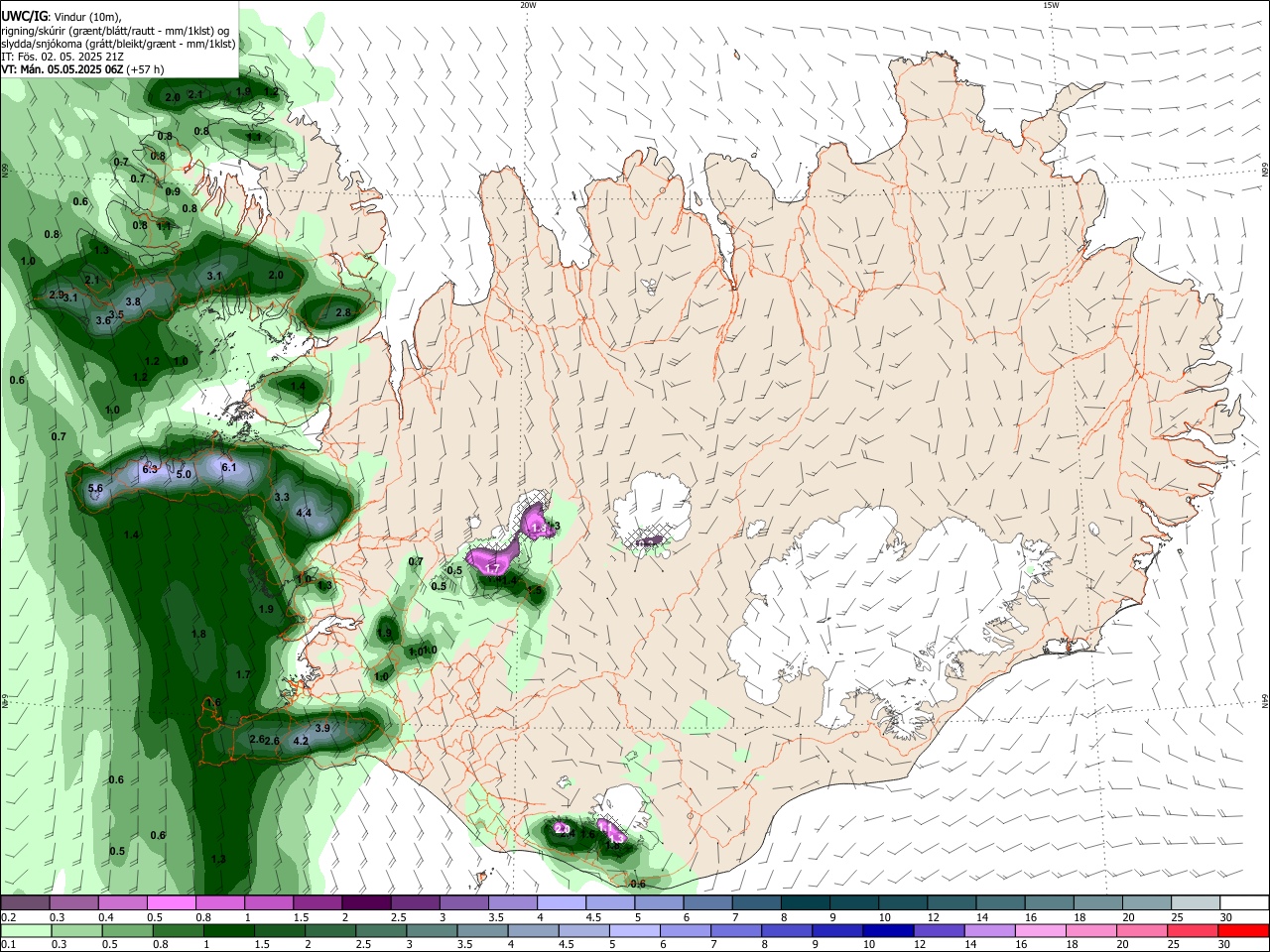
Task: Pick the lightest green 0.1–0.3 rain swatch
Action: 25,931
